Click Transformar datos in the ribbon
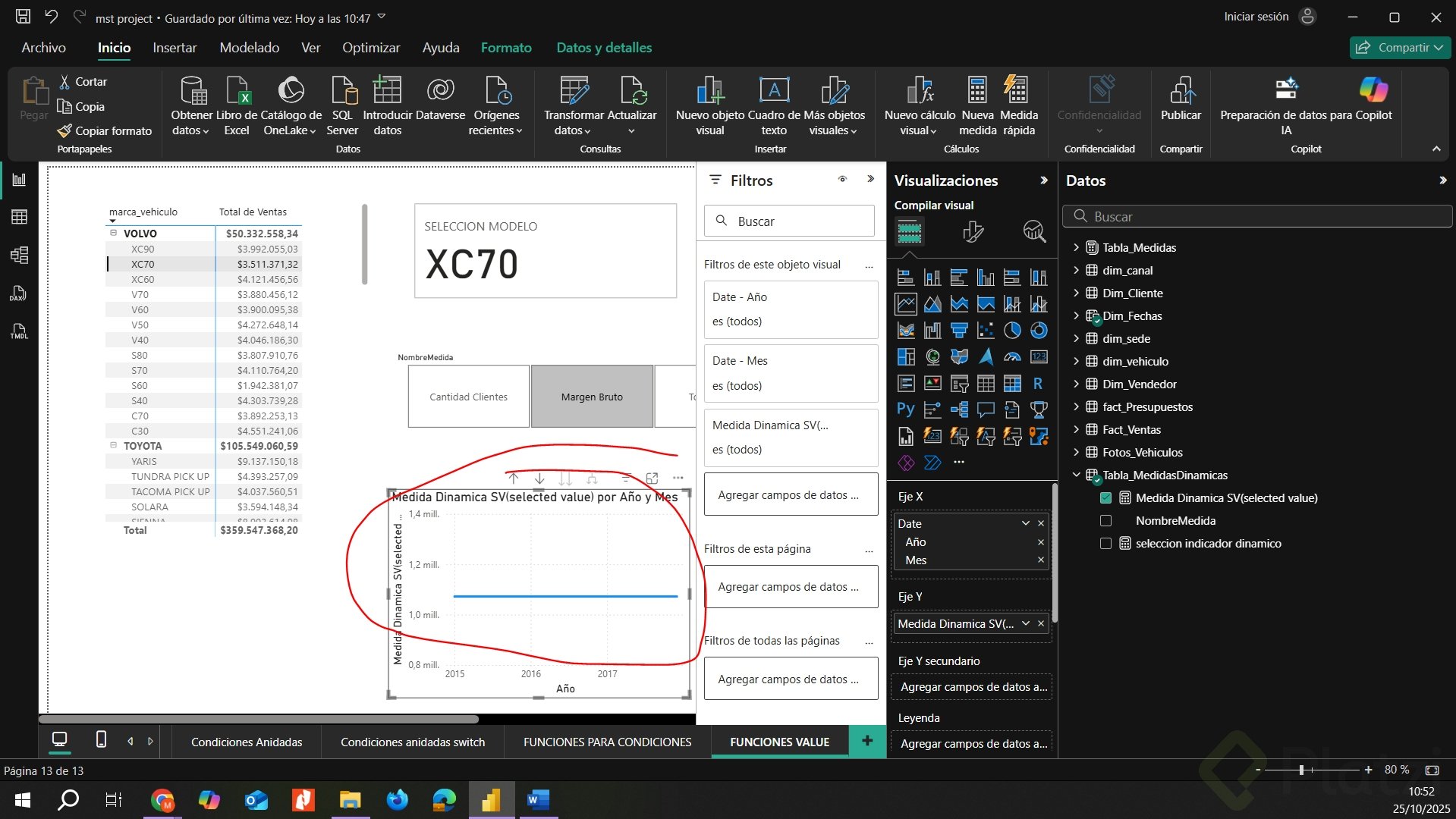This screenshot has height=819, width=1456. tap(574, 106)
